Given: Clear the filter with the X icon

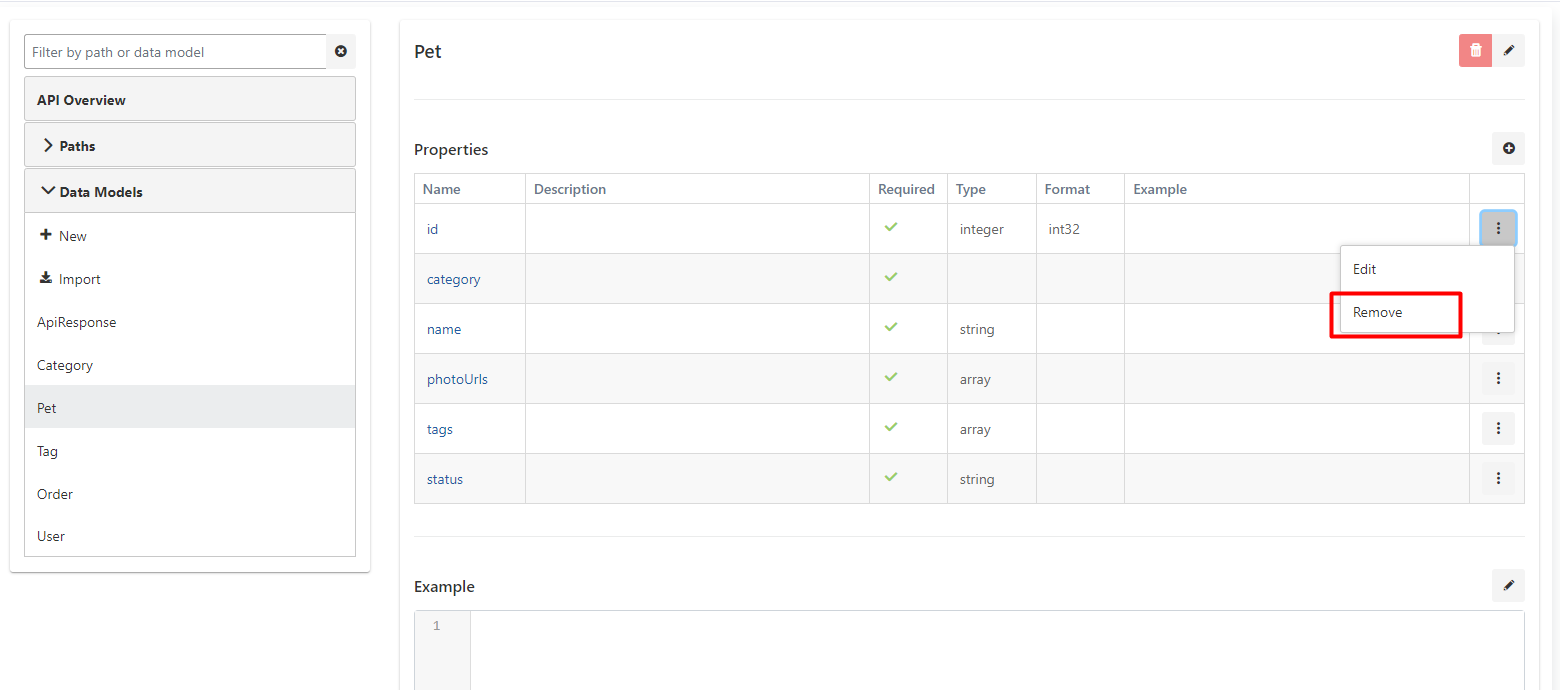Looking at the screenshot, I should tap(341, 52).
